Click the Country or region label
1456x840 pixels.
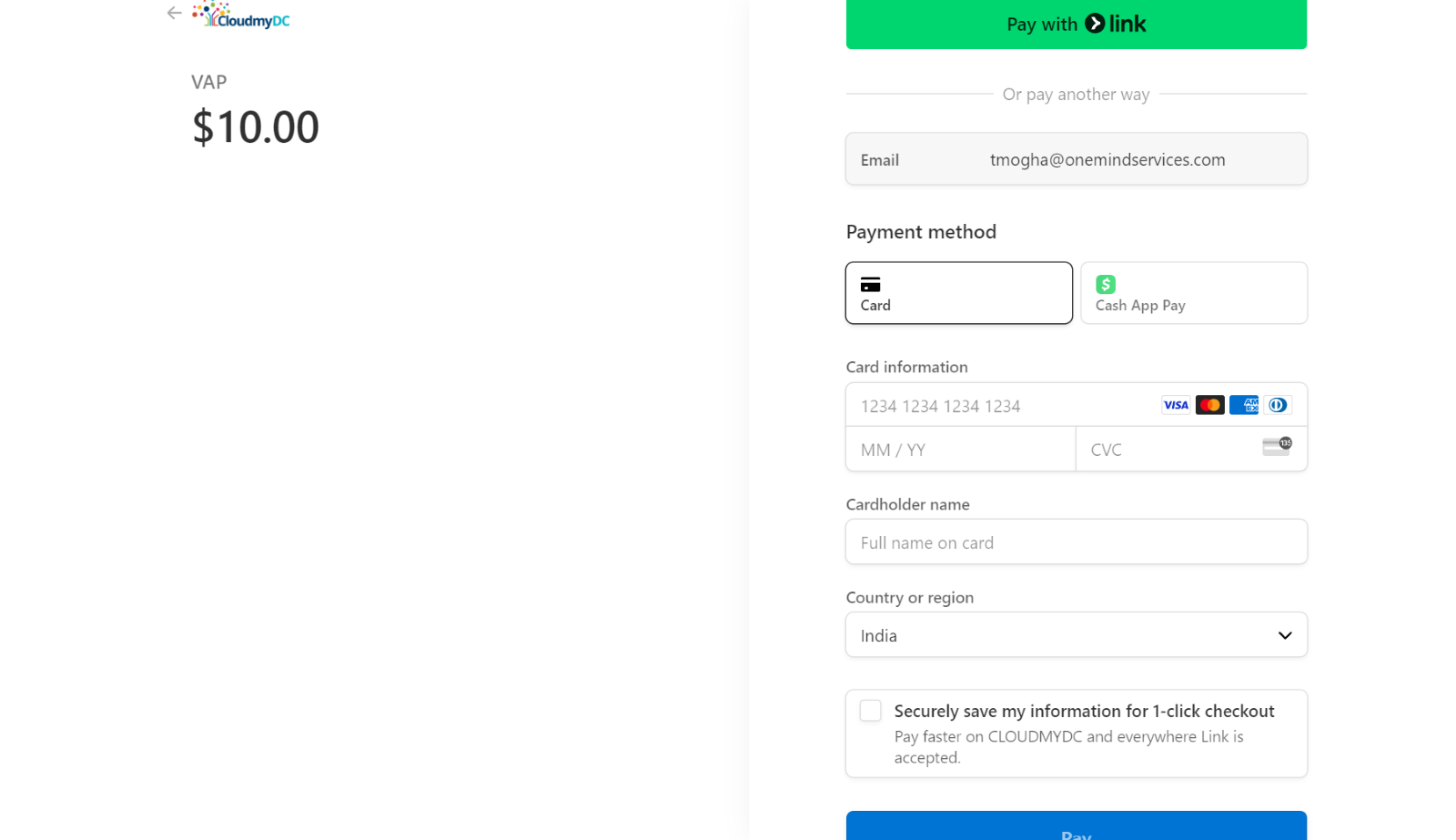[x=909, y=597]
